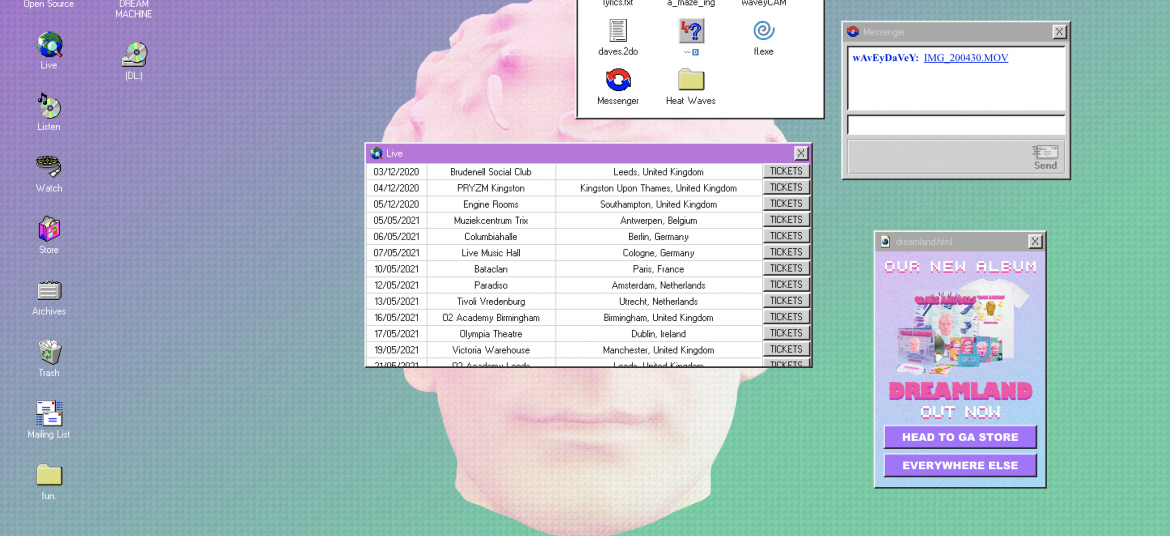Open the Trash bin icon
Image resolution: width=1170 pixels, height=536 pixels.
(x=49, y=352)
